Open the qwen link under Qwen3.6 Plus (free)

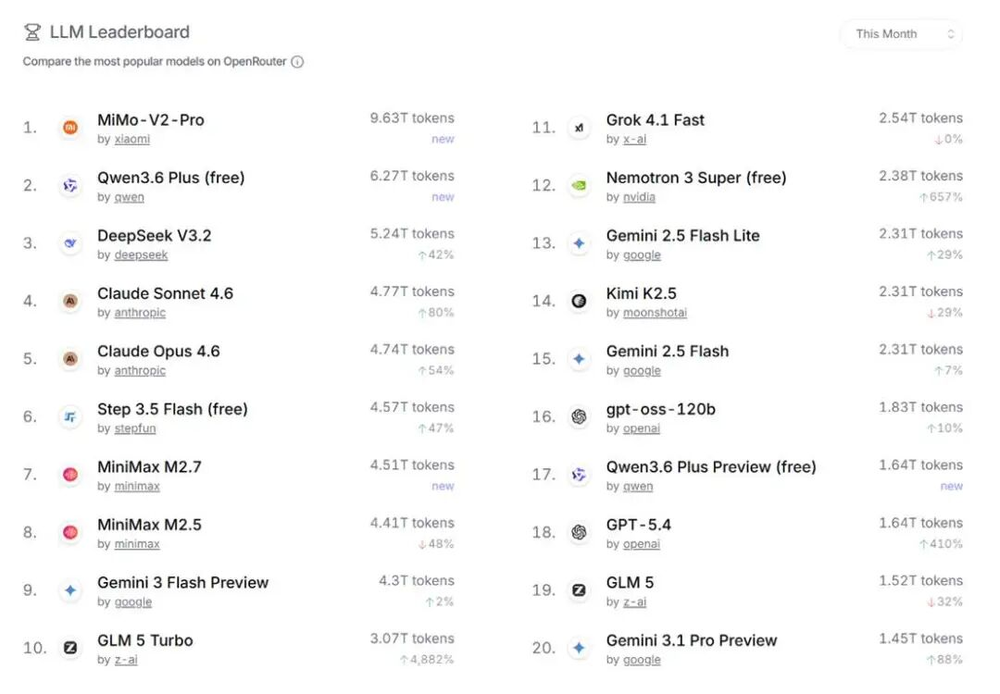[x=129, y=197]
